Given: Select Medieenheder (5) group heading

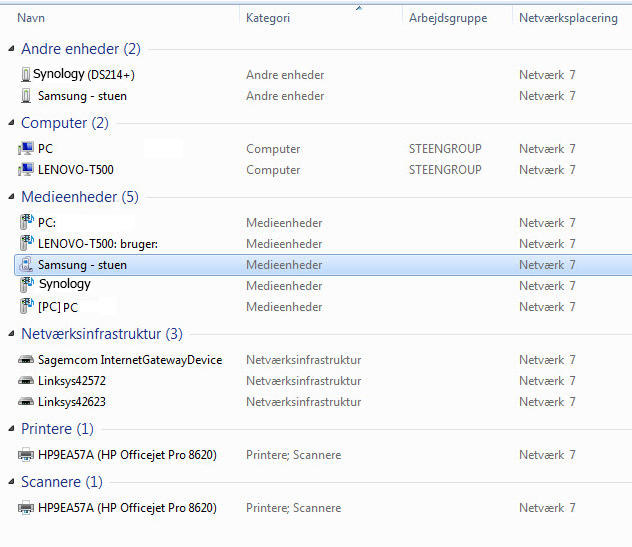Looking at the screenshot, I should coord(80,197).
